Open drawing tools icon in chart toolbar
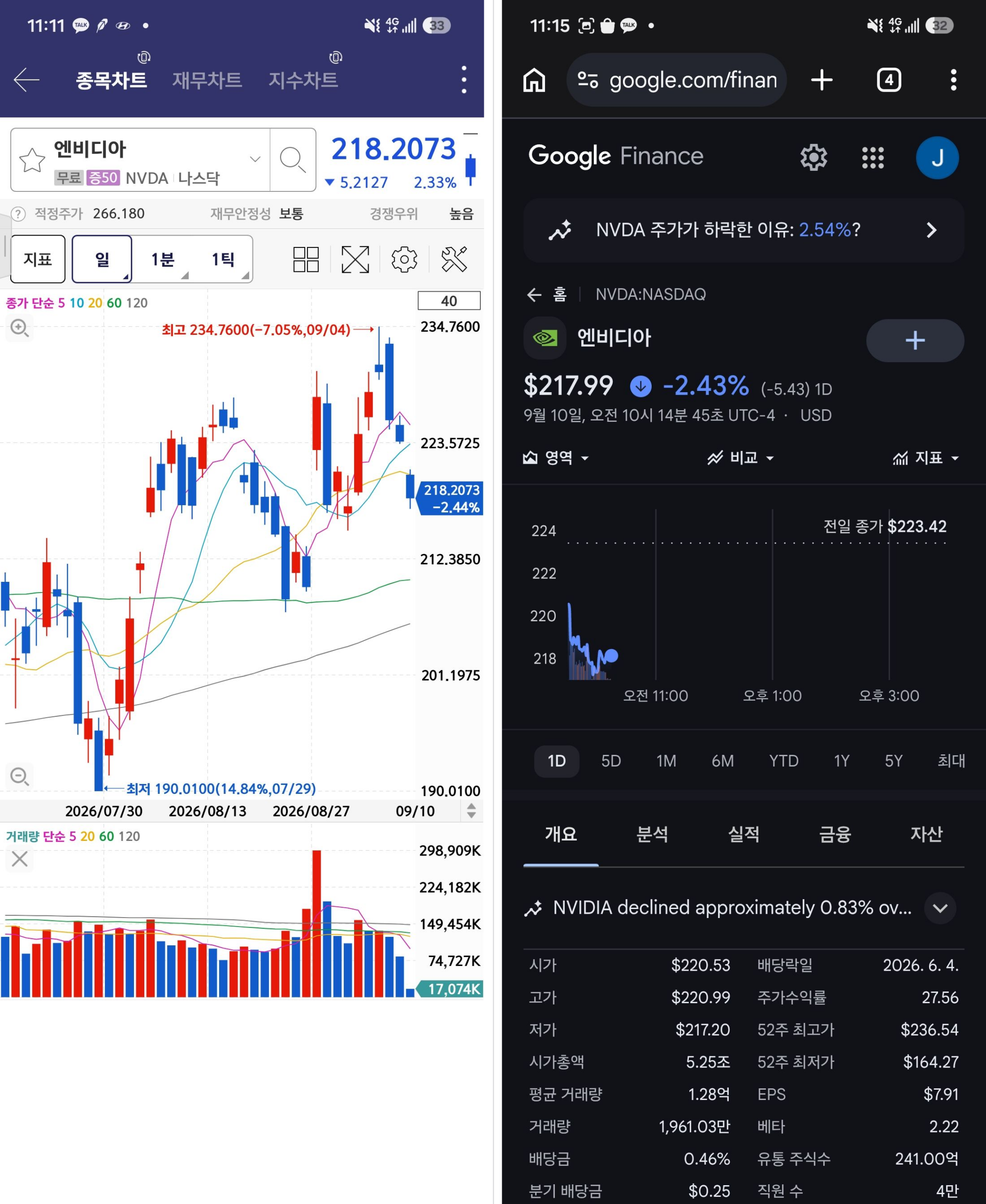 tap(454, 260)
